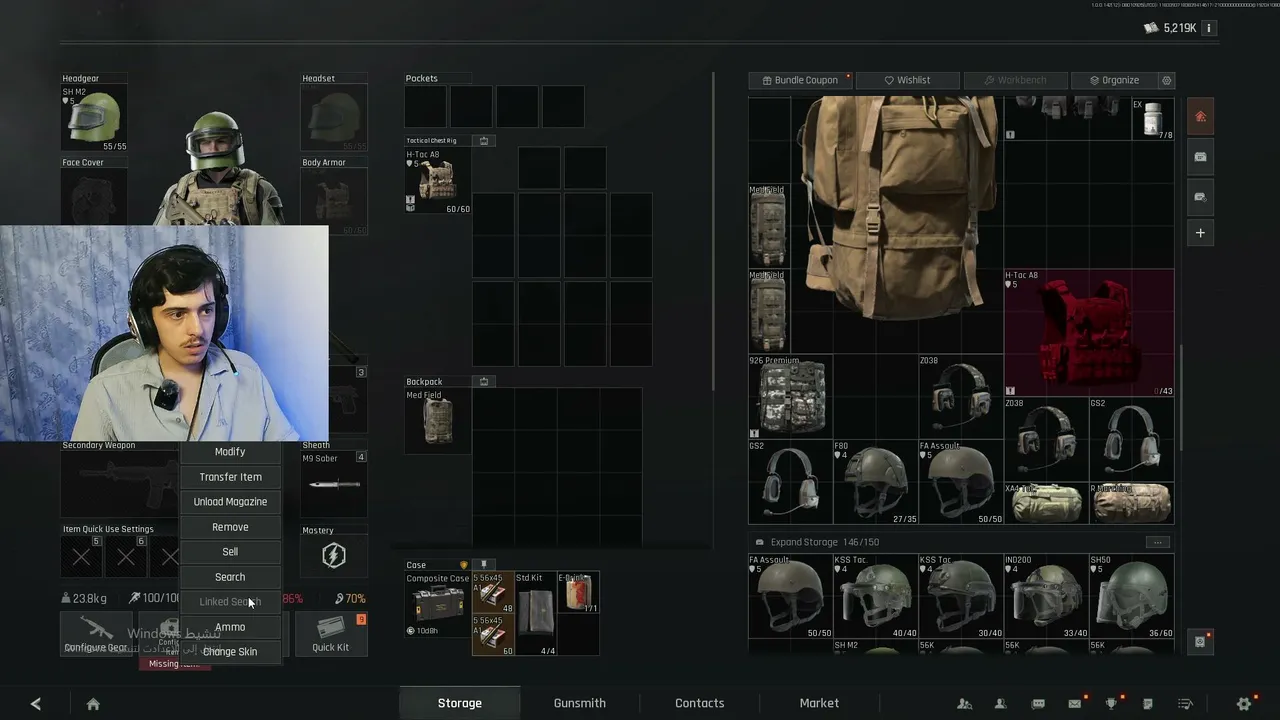Viewport: 1280px width, 720px height.
Task: Pick the Remove context menu entry
Action: 230,527
